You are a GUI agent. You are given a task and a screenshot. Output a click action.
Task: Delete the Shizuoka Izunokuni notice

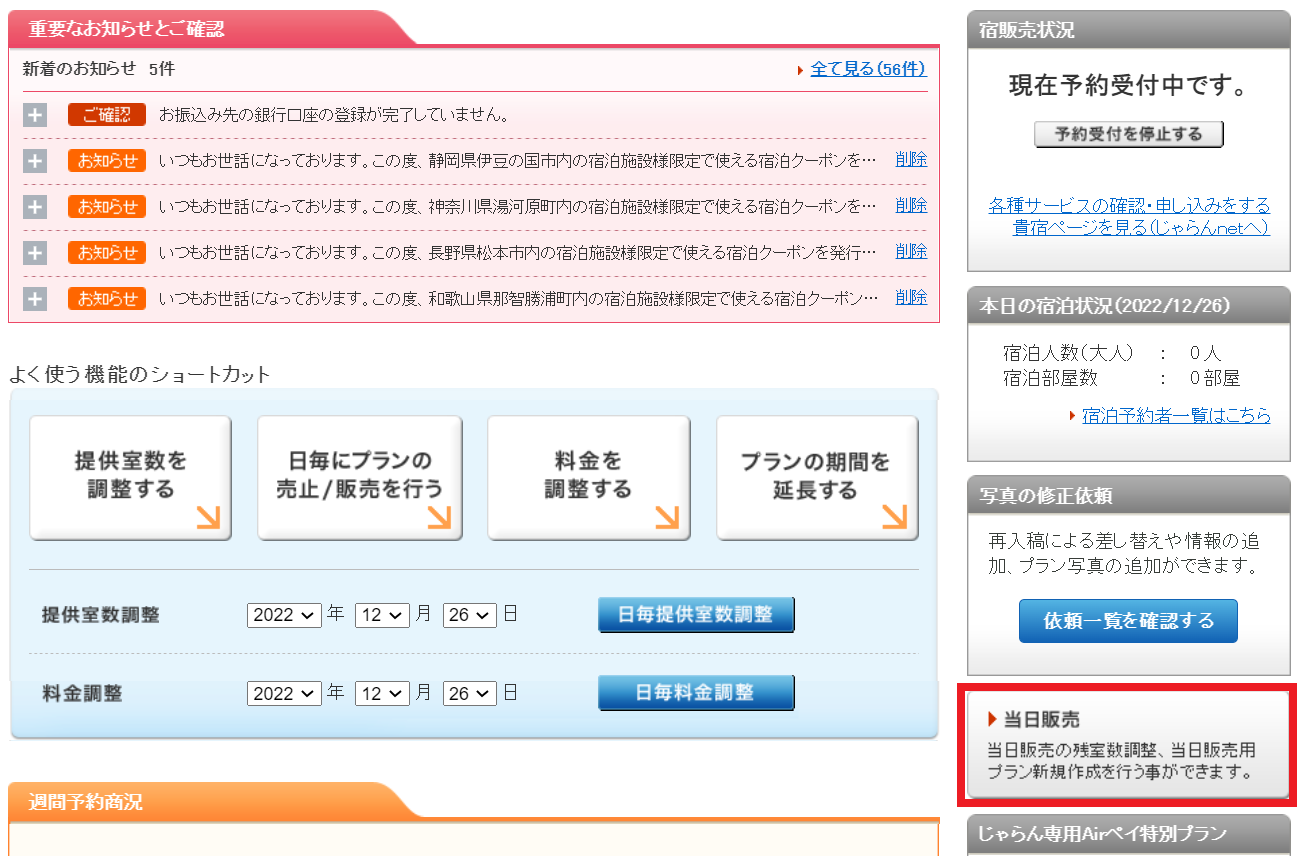(x=911, y=160)
